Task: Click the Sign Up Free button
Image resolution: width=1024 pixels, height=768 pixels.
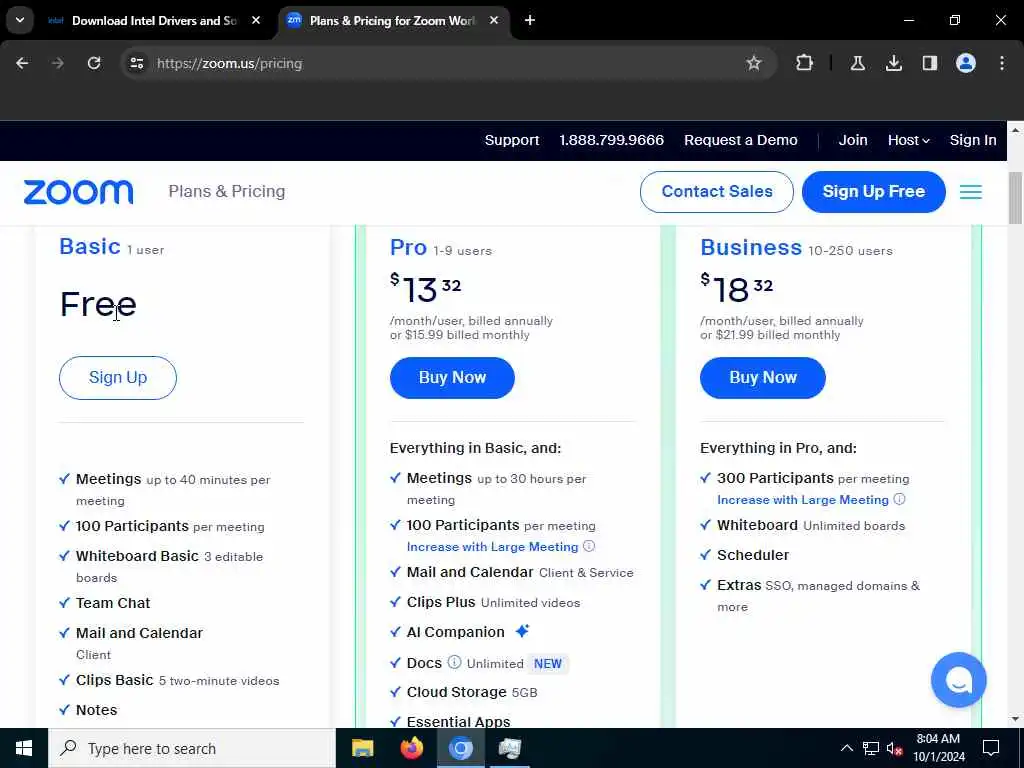Action: [x=873, y=191]
